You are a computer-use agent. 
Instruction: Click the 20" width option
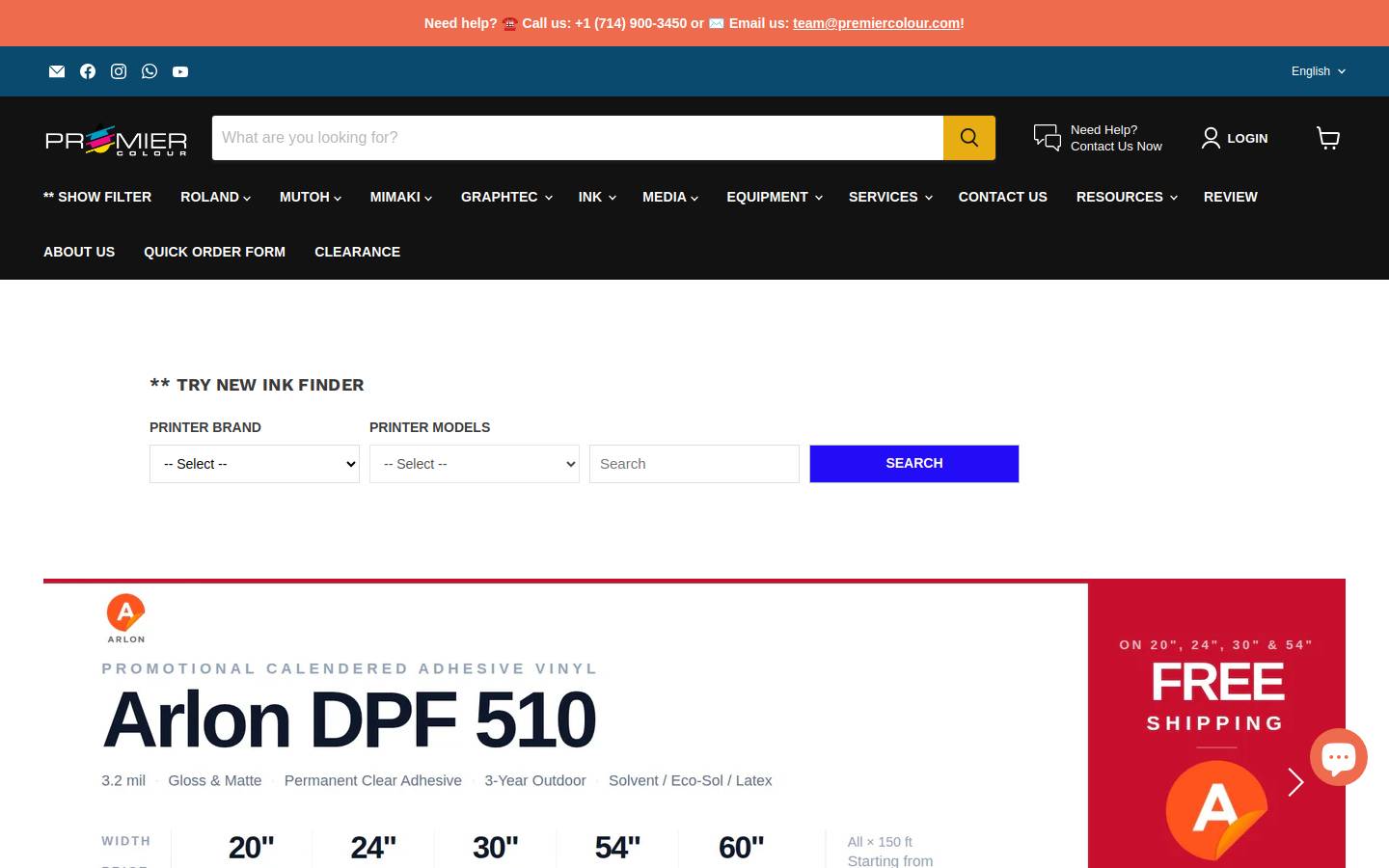pos(251,848)
